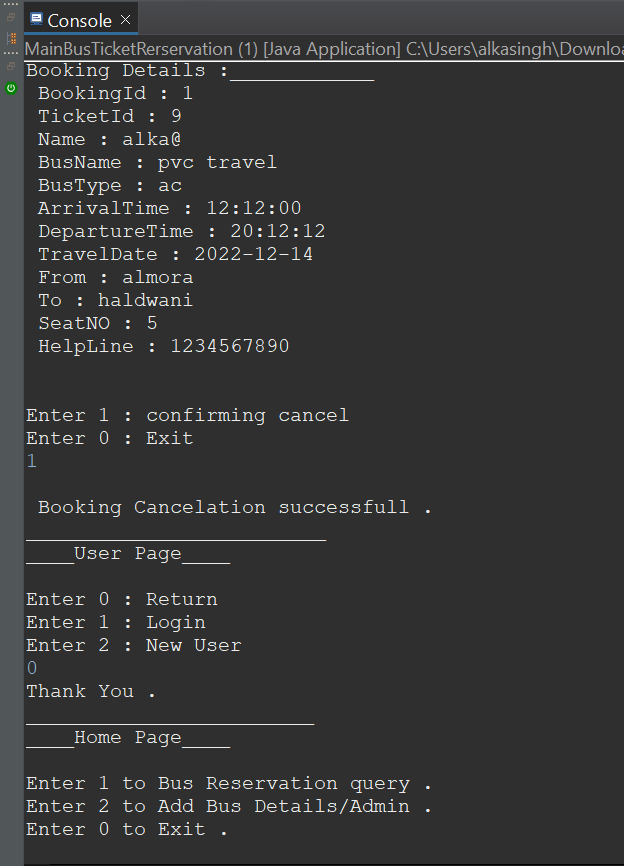Image resolution: width=624 pixels, height=866 pixels.
Task: Click the Console icon on the Console tab
Action: pos(36,18)
